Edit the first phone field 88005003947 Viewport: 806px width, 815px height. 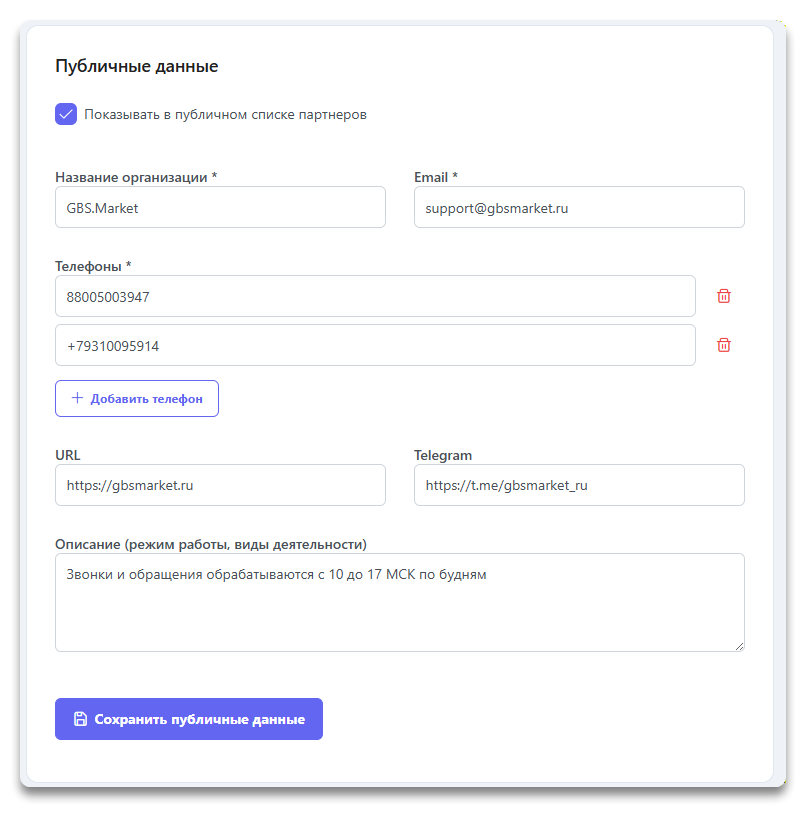click(375, 296)
